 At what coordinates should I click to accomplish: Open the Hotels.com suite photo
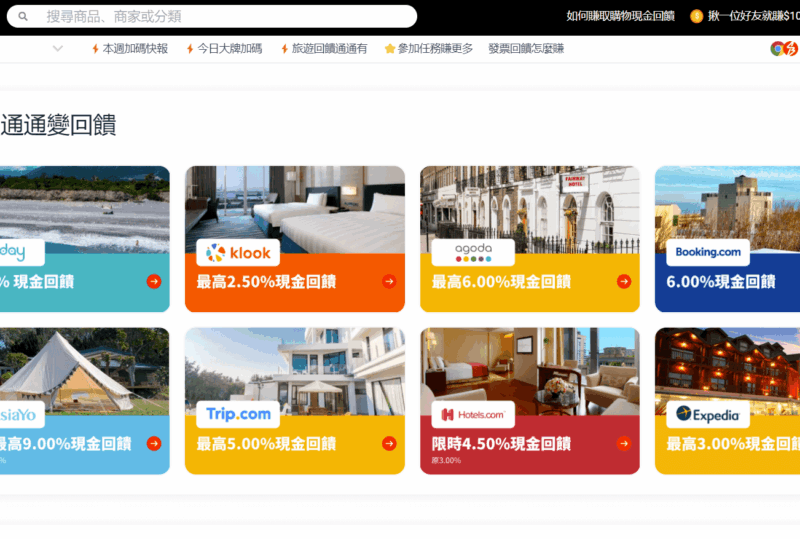tap(530, 371)
